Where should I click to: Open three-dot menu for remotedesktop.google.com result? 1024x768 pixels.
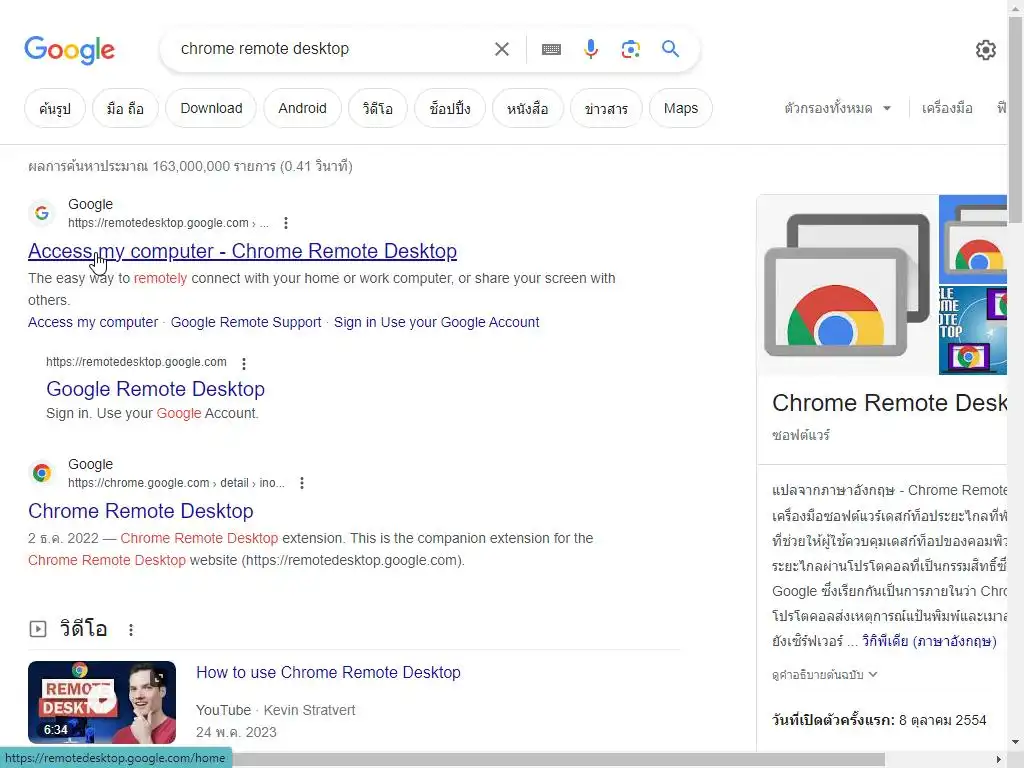tap(285, 223)
